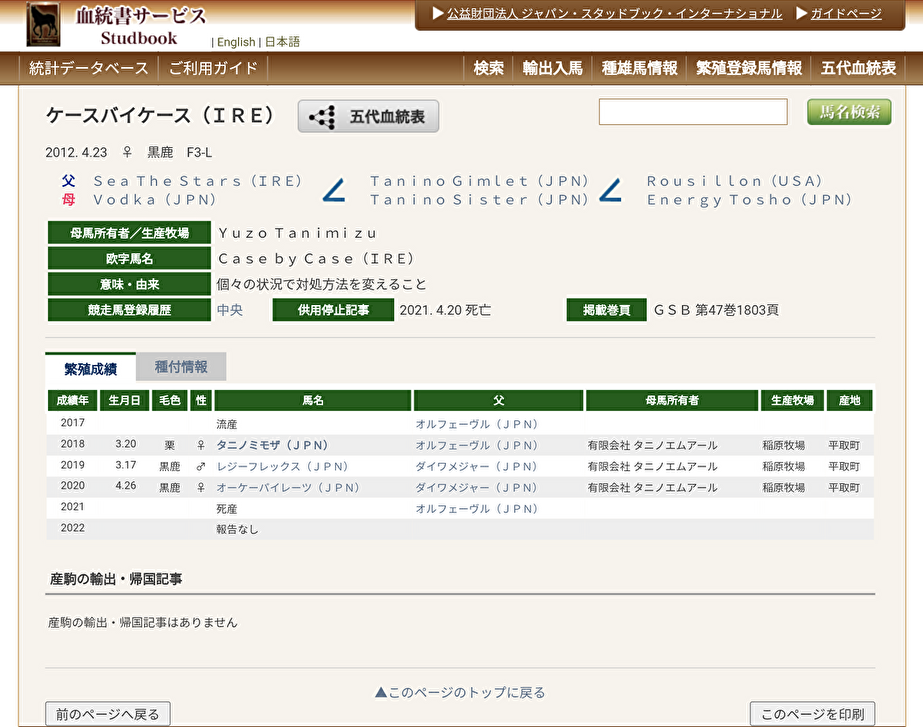This screenshot has height=727, width=923.
Task: Open 五代血統表 in the navigation bar
Action: tap(858, 68)
